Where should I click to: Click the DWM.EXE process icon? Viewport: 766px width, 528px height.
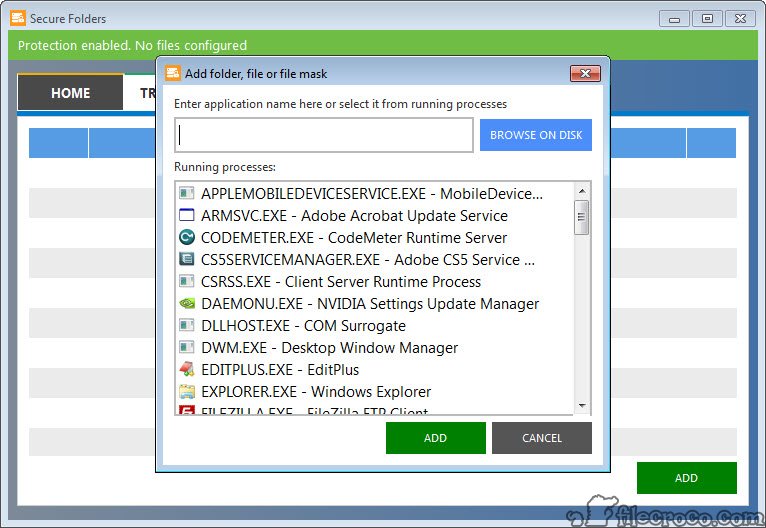187,347
